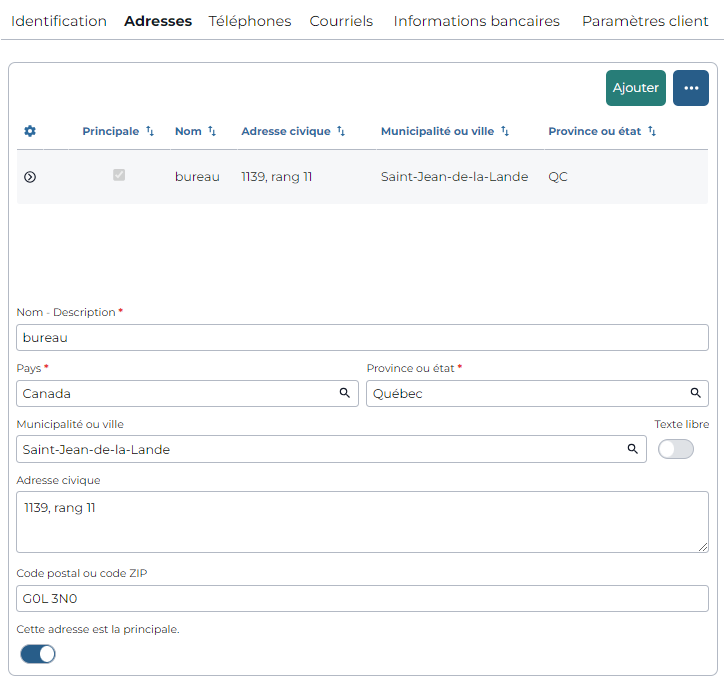Click the Principale column header

click(x=111, y=131)
